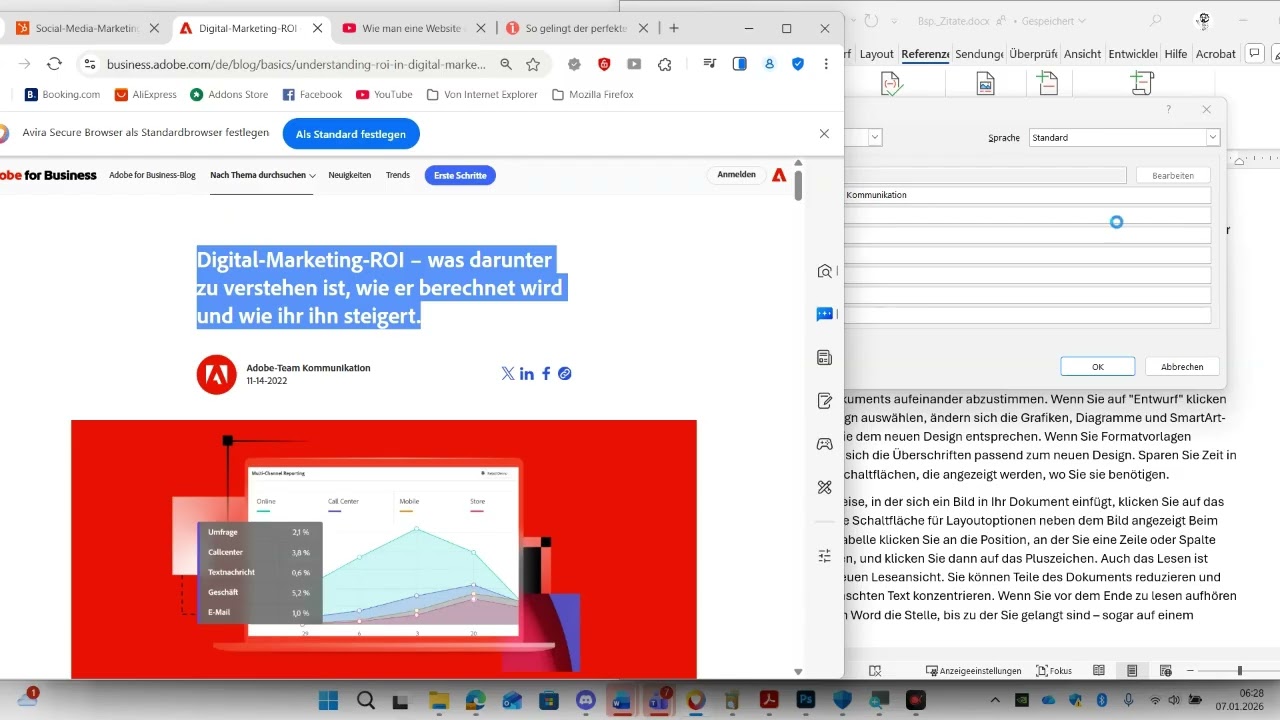
Task: Open Photoshop from the taskbar
Action: point(805,700)
